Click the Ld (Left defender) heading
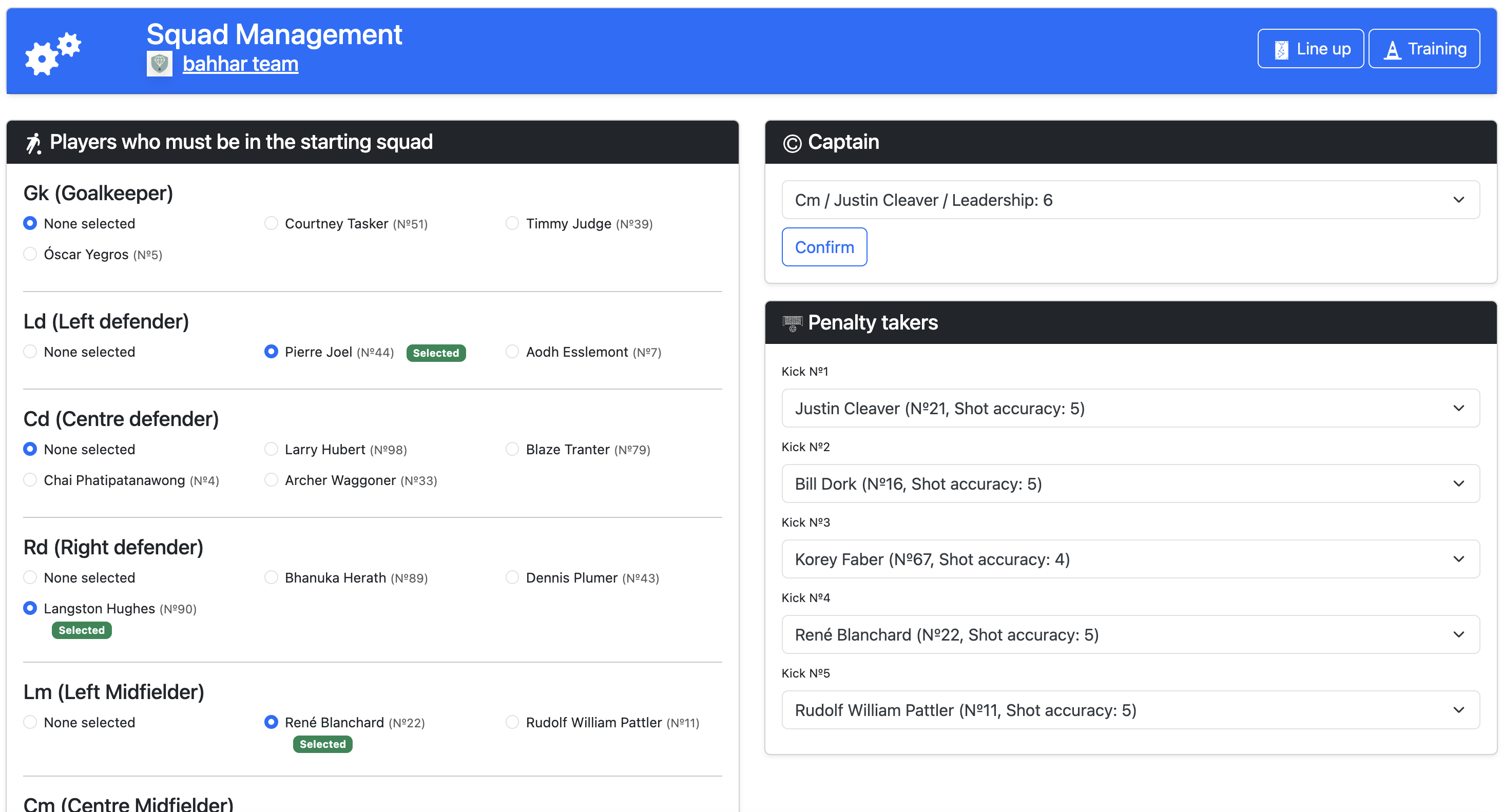This screenshot has width=1502, height=812. pos(106,321)
